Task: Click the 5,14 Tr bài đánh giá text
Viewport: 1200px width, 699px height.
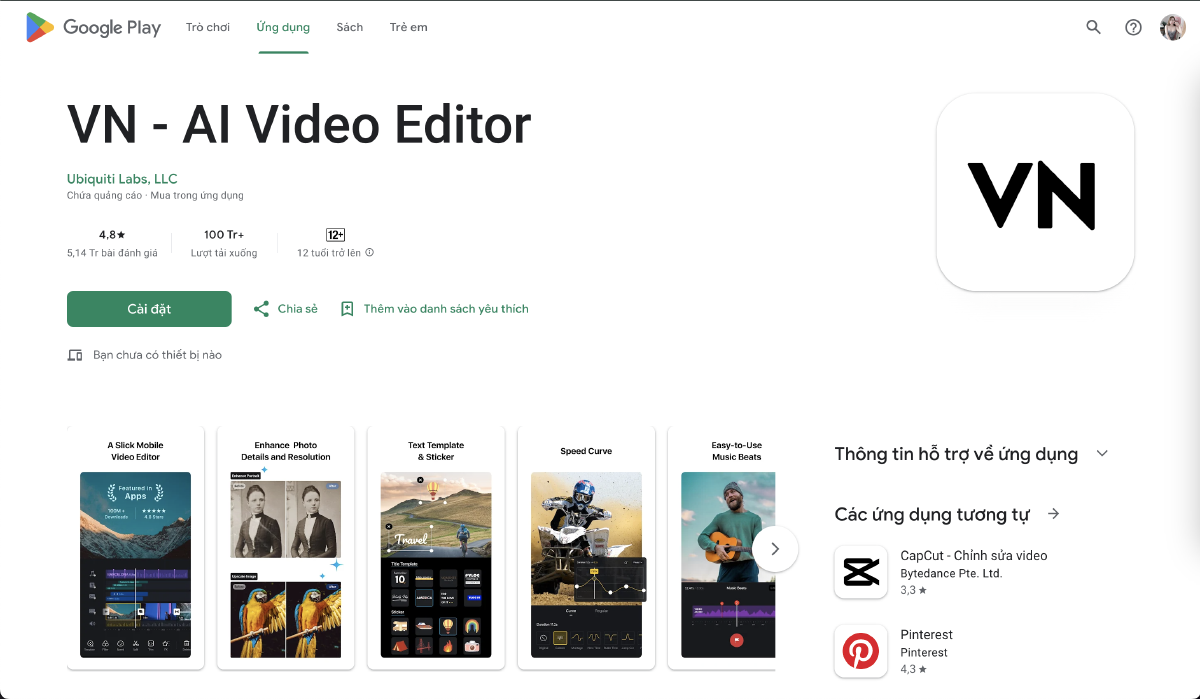Action: (x=112, y=254)
